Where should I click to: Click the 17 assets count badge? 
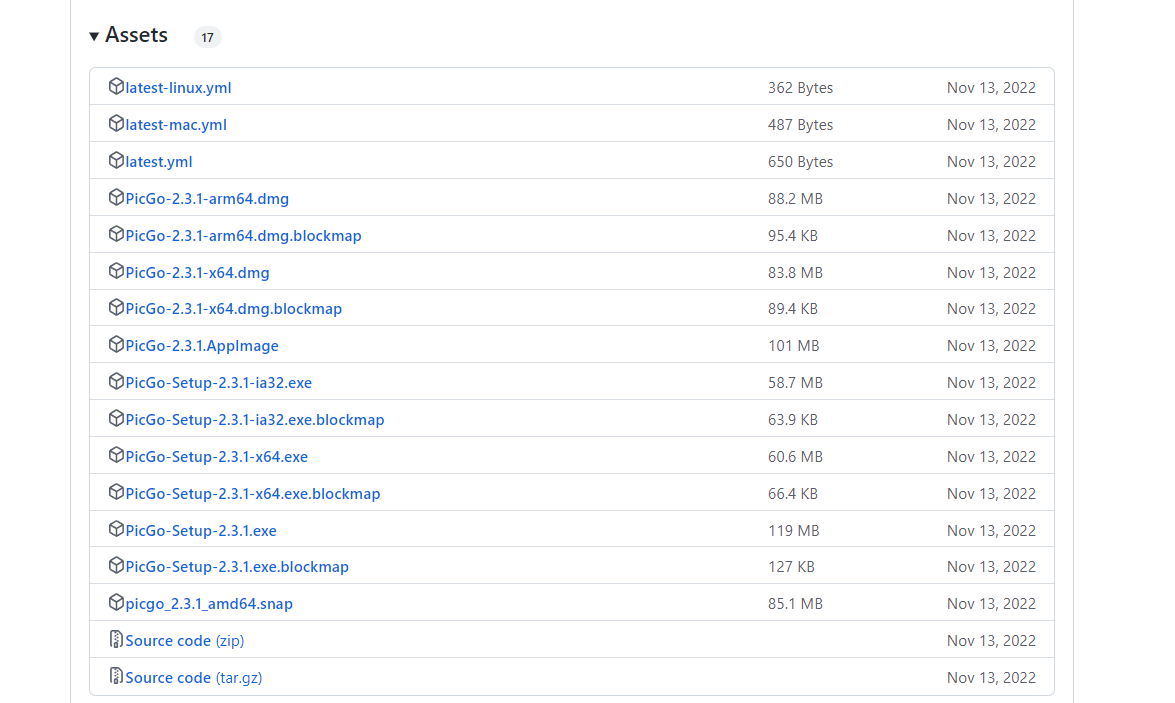[x=208, y=37]
